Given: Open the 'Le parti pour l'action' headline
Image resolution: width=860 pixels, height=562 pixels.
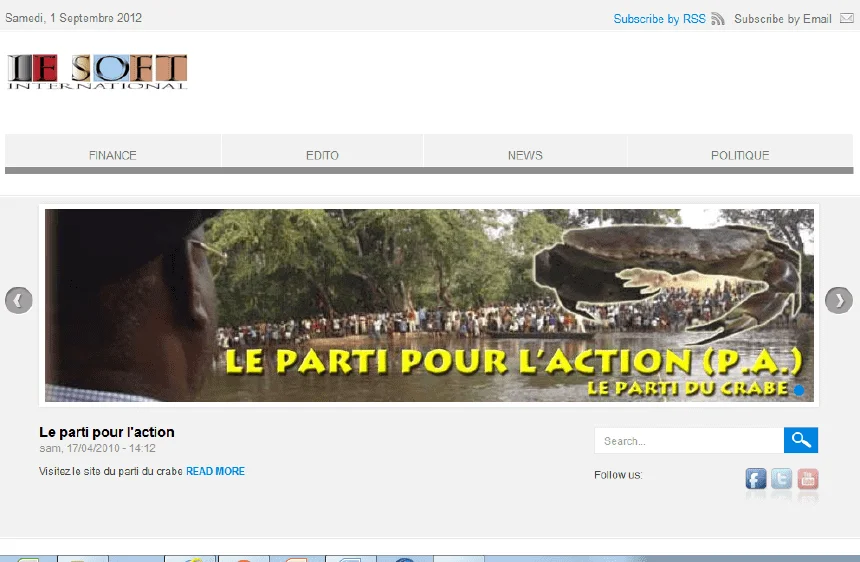Looking at the screenshot, I should (107, 432).
